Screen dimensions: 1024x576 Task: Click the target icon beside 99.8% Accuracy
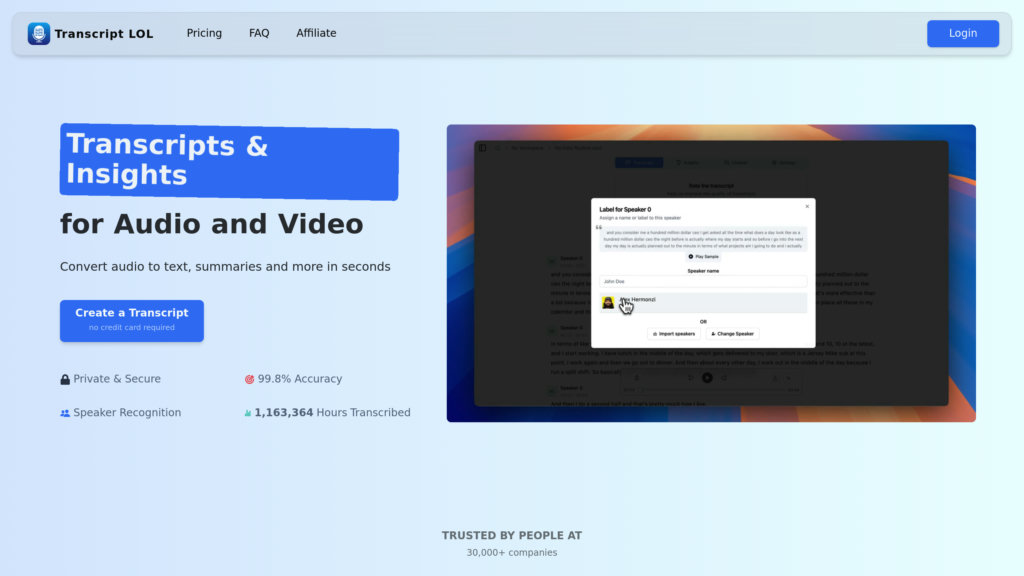click(250, 380)
